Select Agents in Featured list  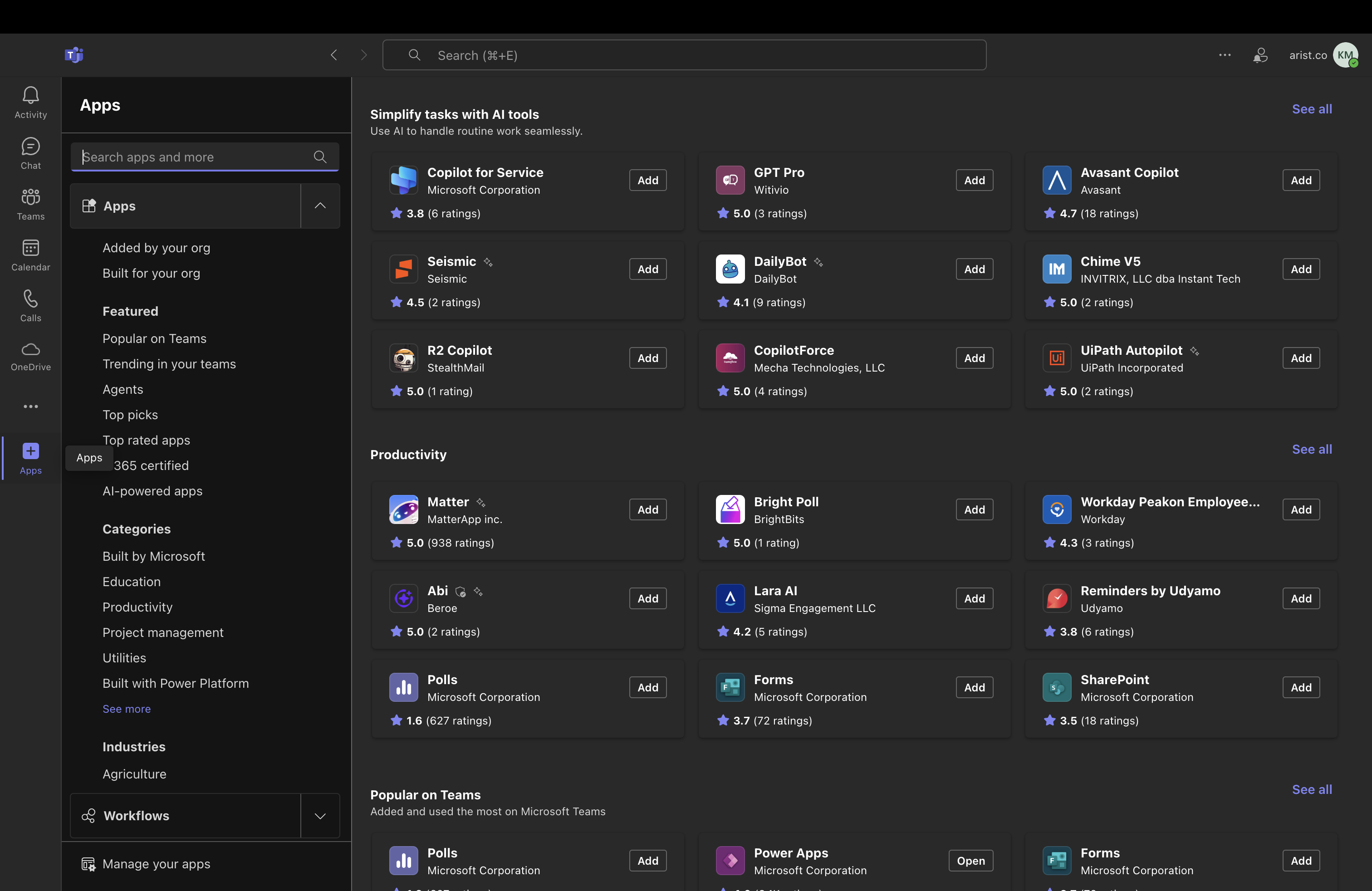(x=123, y=389)
